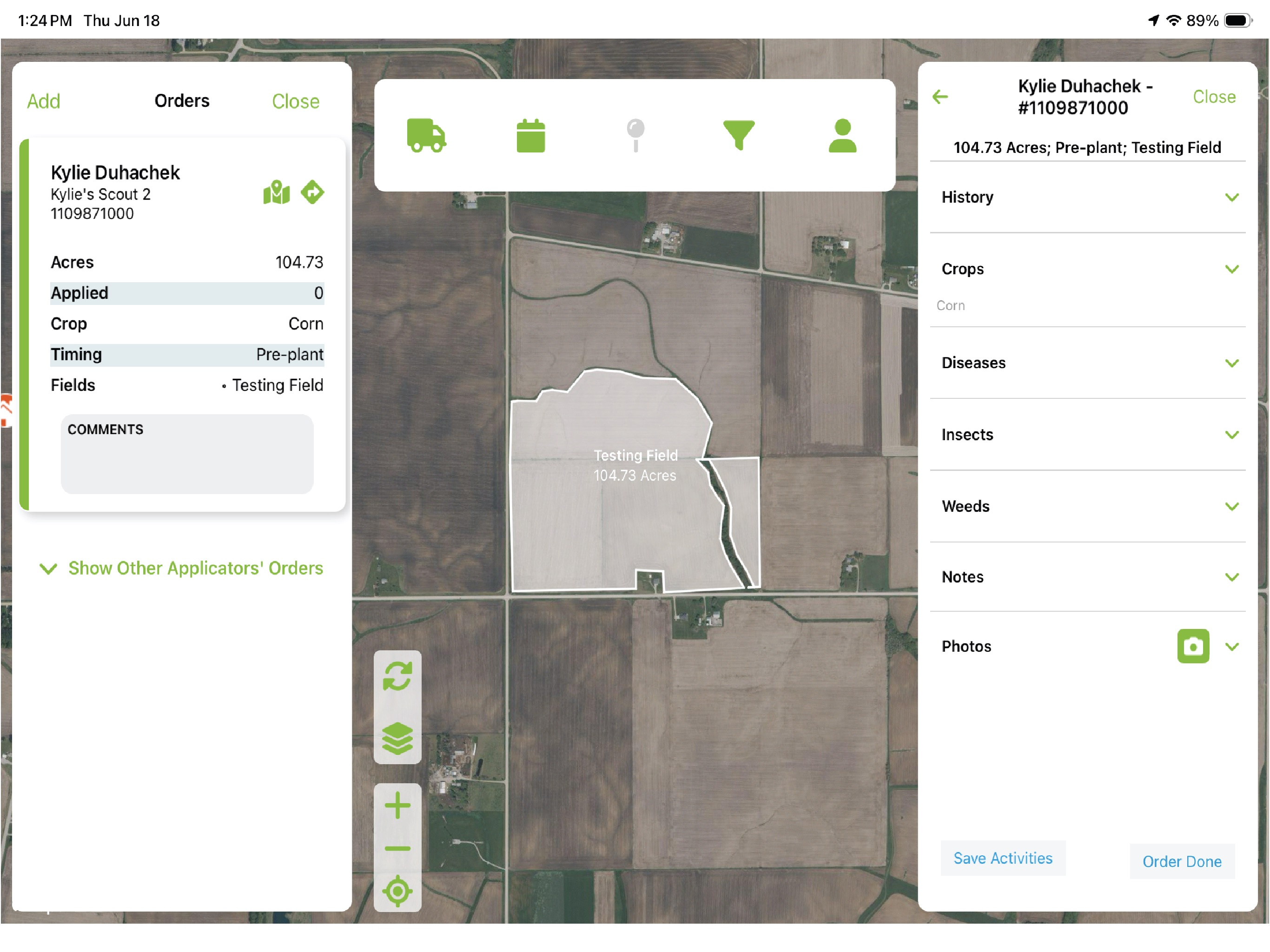Select the Acres 104.73 row
1270x952 pixels.
[187, 262]
